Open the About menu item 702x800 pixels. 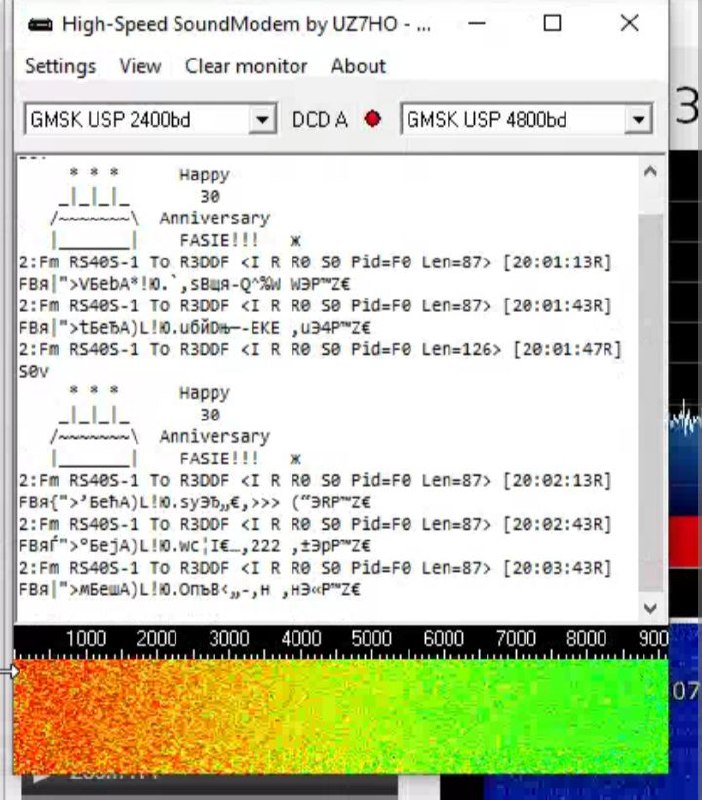point(358,66)
